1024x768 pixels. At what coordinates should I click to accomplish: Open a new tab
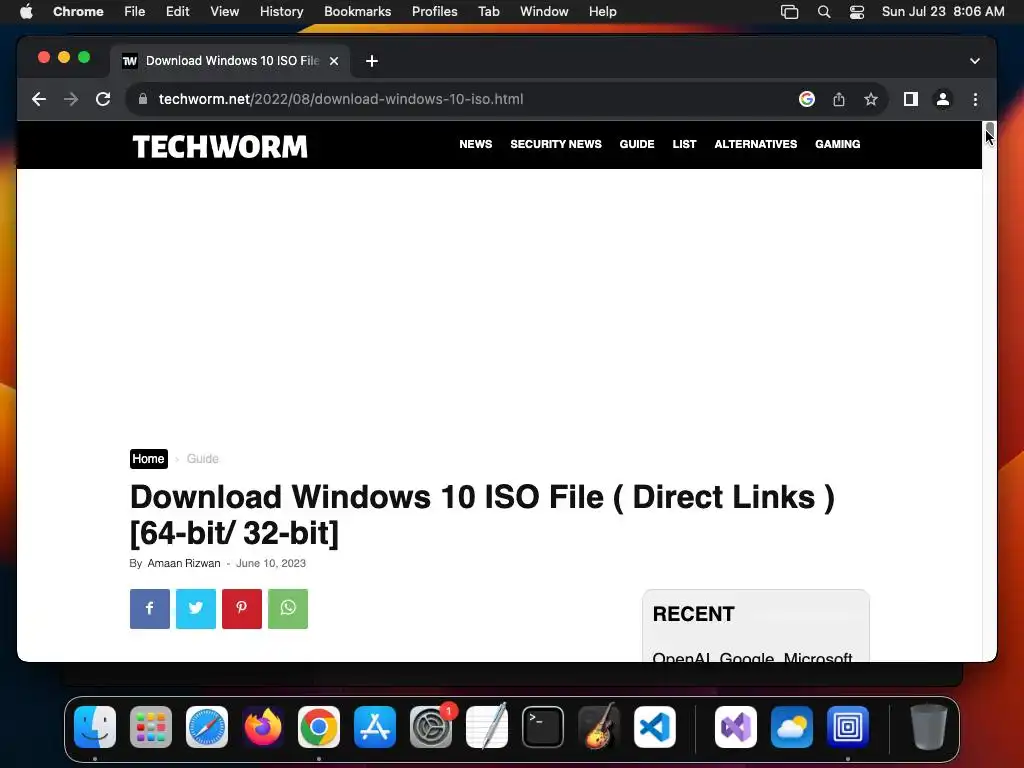coord(372,61)
